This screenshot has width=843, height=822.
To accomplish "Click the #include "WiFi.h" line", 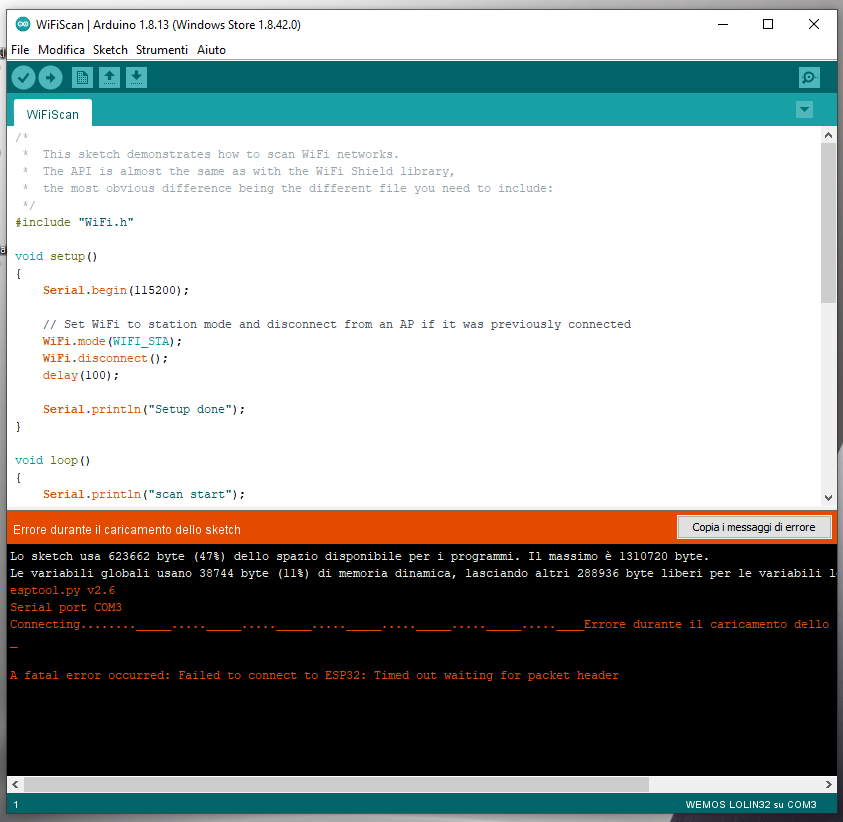I will (74, 223).
